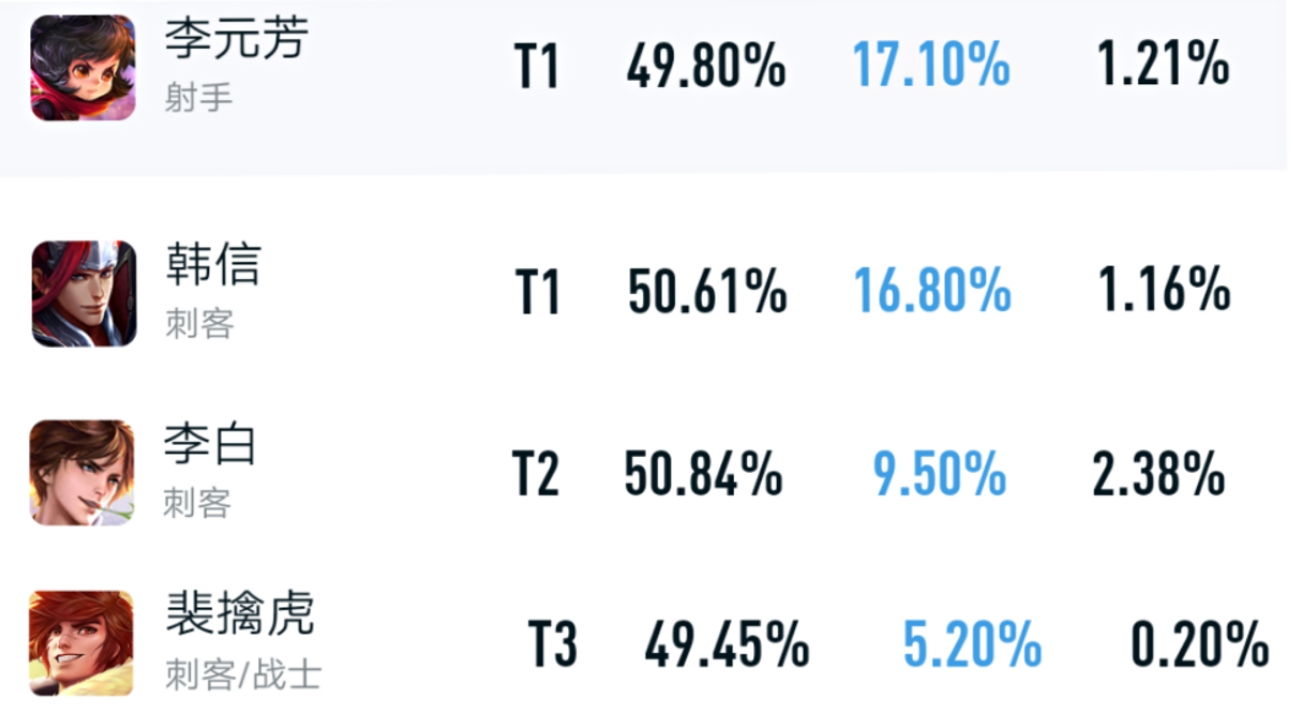Click blue pick rate 16.80%
Image resolution: width=1293 pixels, height=719 pixels.
pyautogui.click(x=932, y=291)
